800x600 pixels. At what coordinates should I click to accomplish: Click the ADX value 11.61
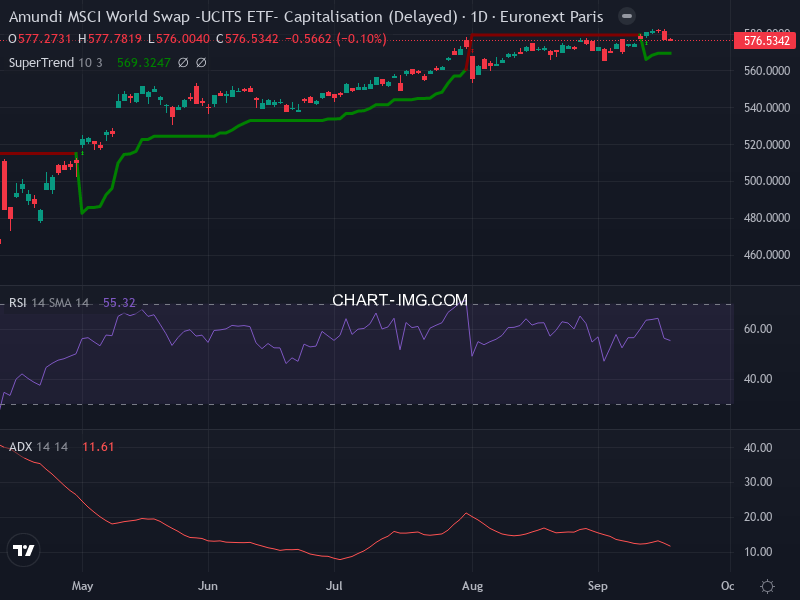tap(98, 446)
